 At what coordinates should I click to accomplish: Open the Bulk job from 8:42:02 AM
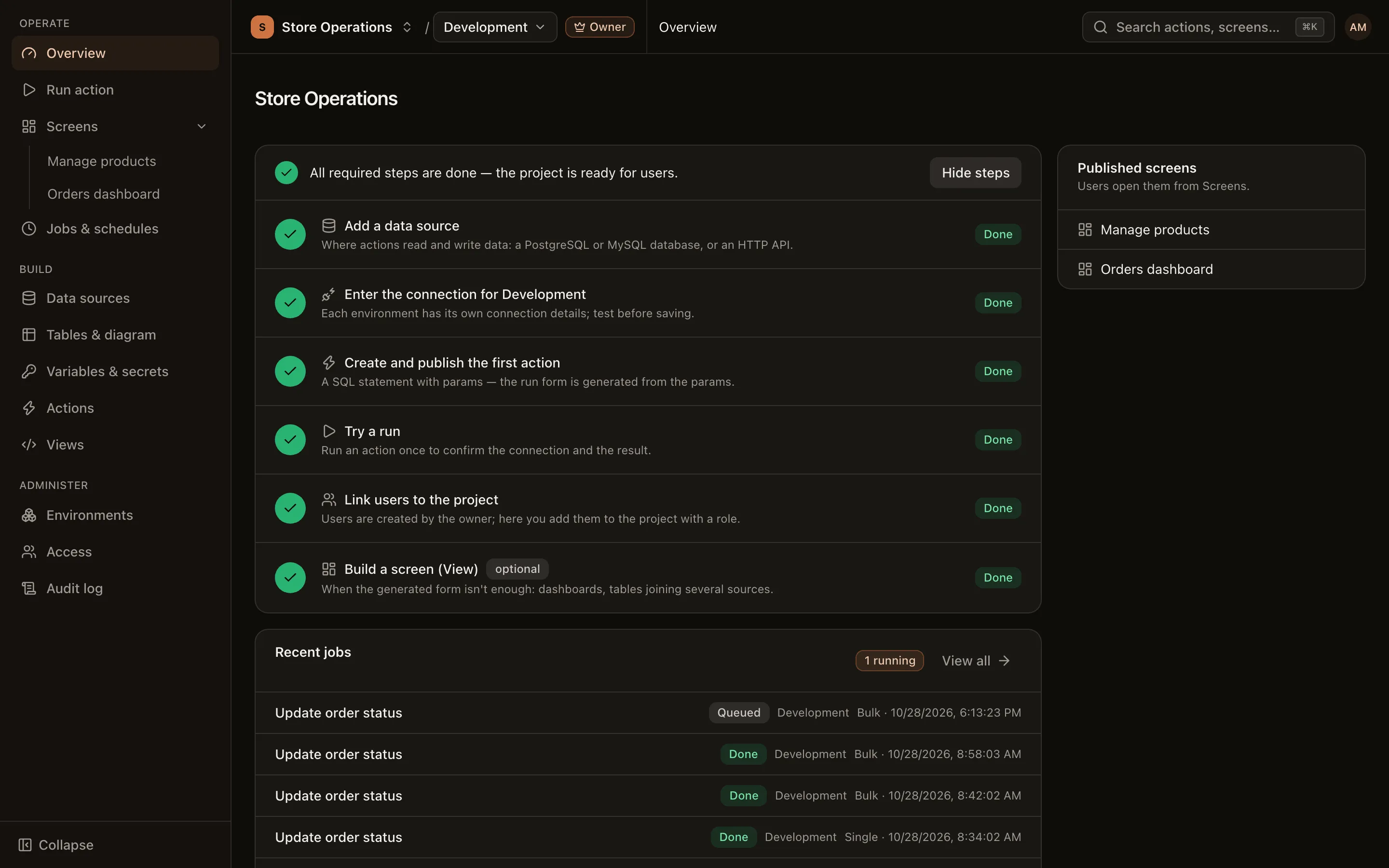pyautogui.click(x=648, y=796)
